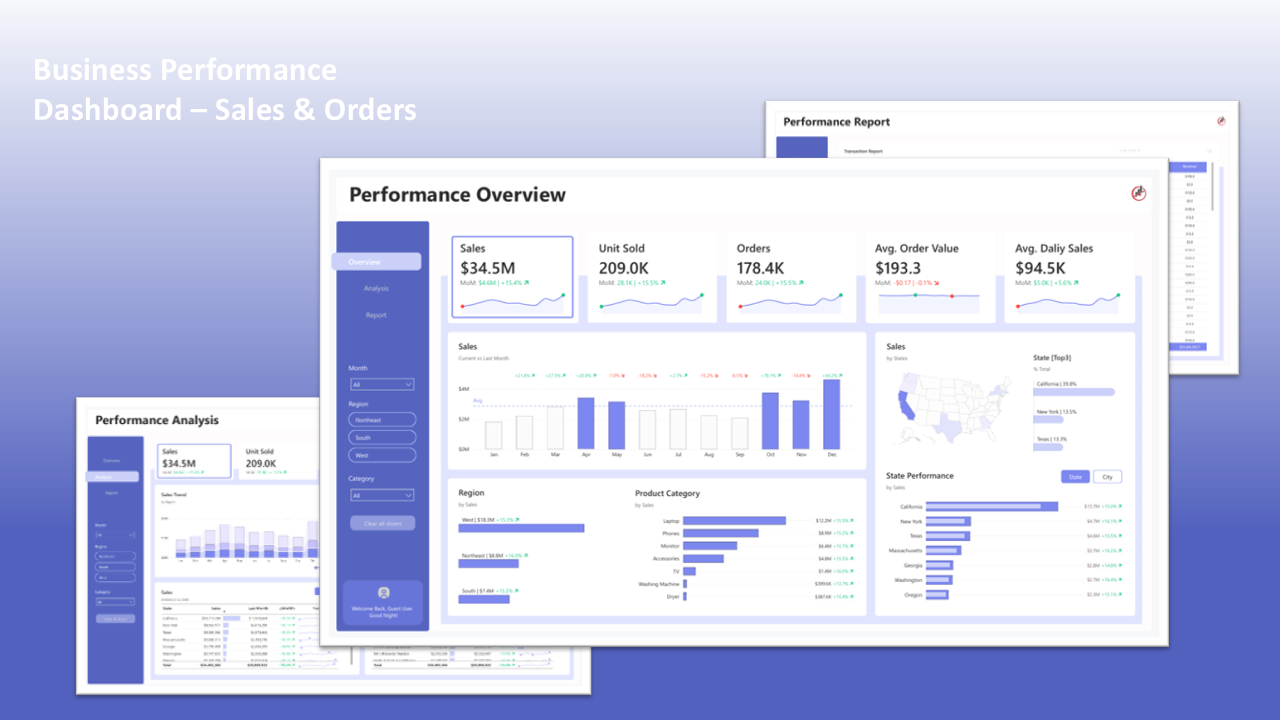Click the logo icon on the Performance Report header

[1219, 120]
